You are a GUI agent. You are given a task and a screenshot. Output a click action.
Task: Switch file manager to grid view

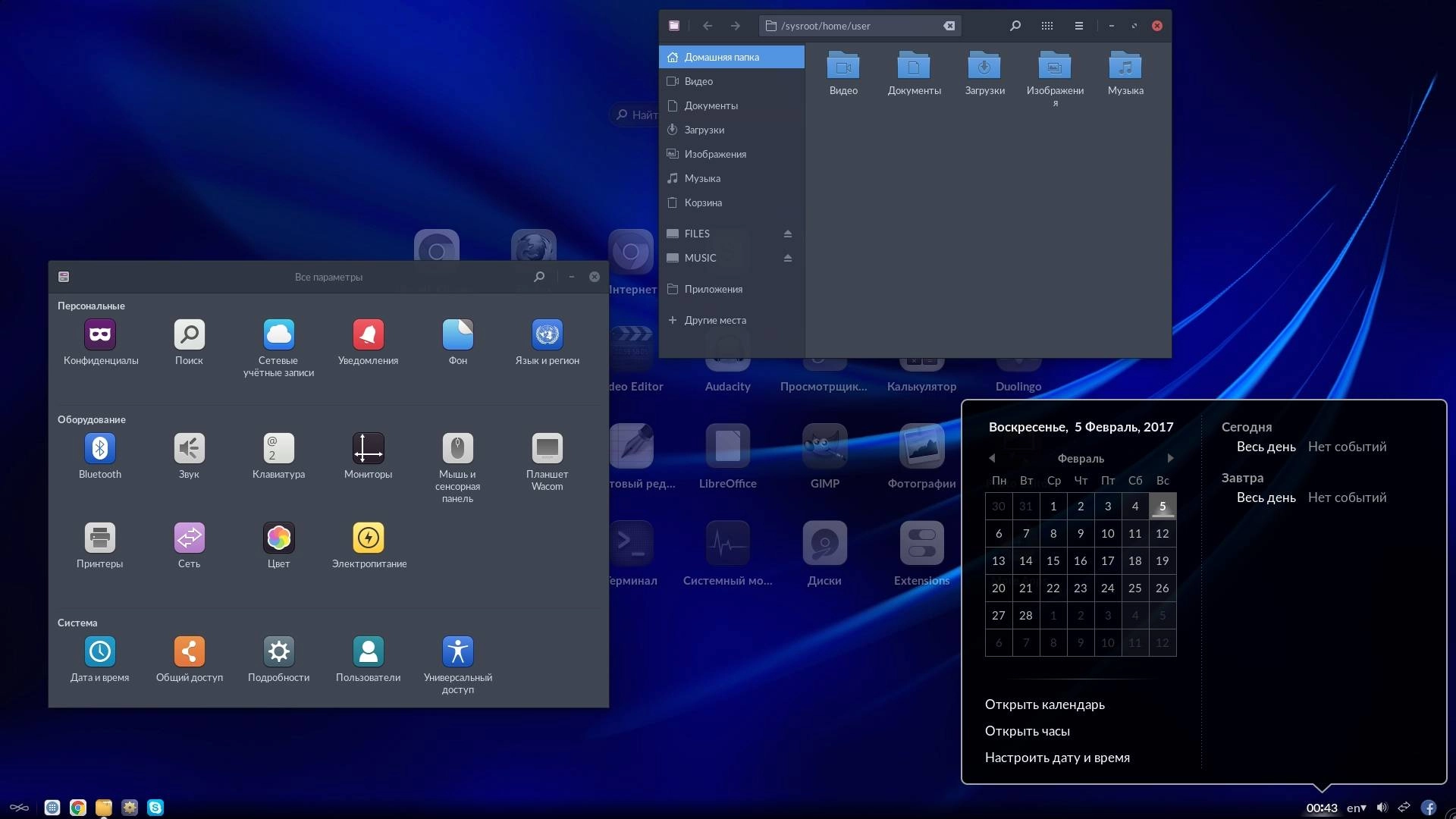coord(1047,26)
